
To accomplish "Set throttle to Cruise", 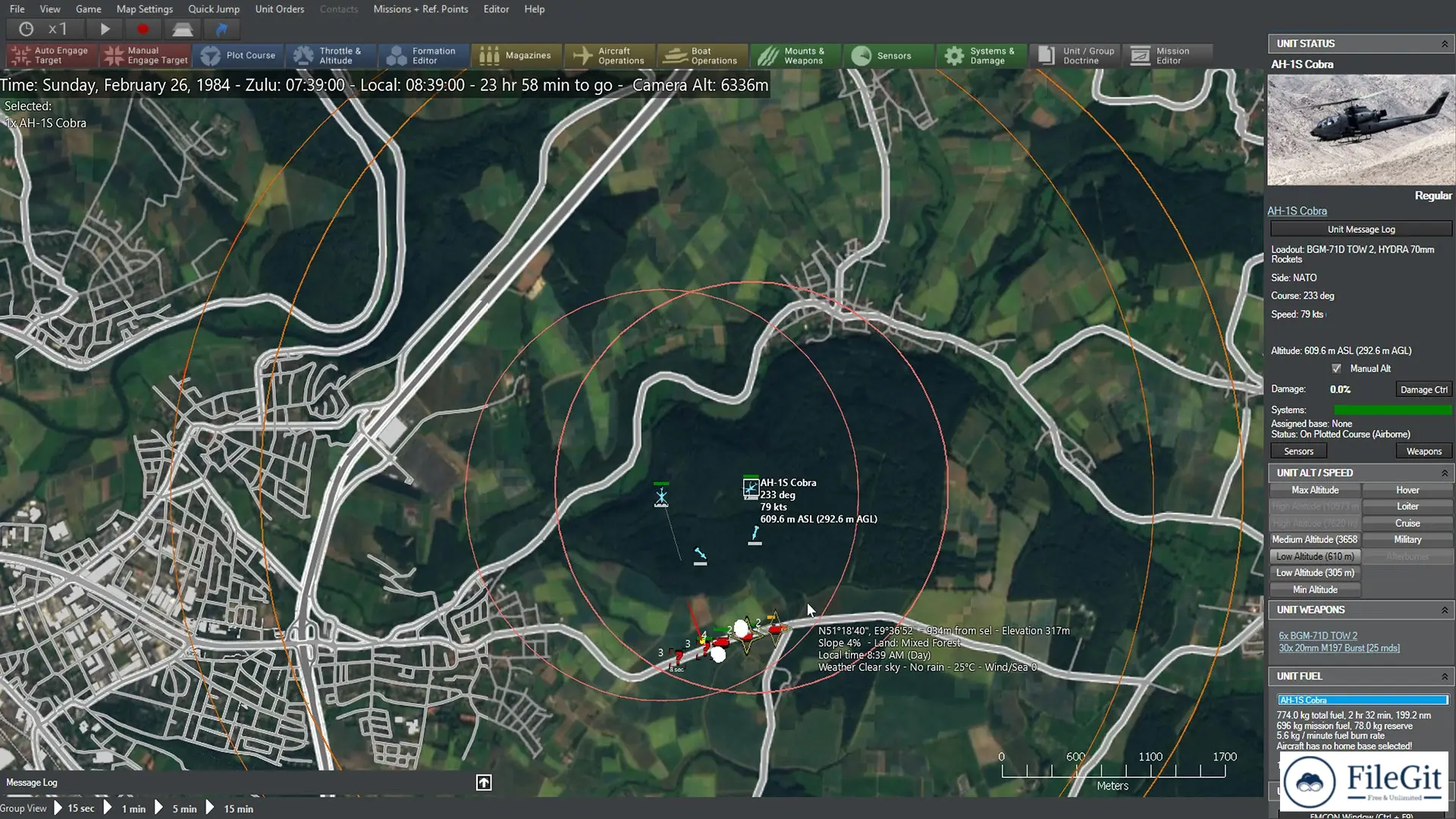I will click(x=1407, y=523).
